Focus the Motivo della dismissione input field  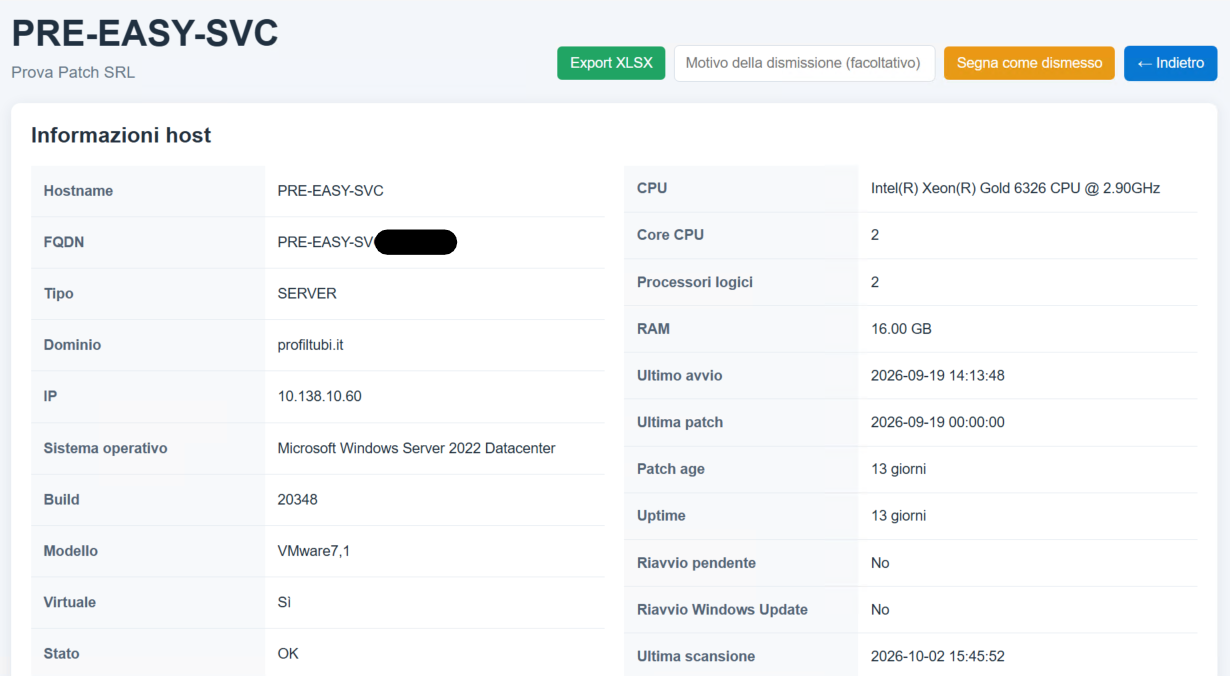[804, 63]
